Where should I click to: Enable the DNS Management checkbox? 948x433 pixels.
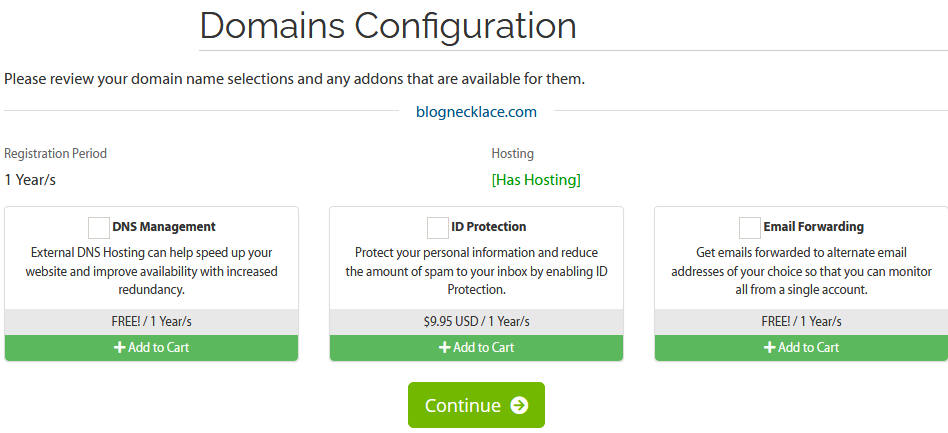(99, 227)
